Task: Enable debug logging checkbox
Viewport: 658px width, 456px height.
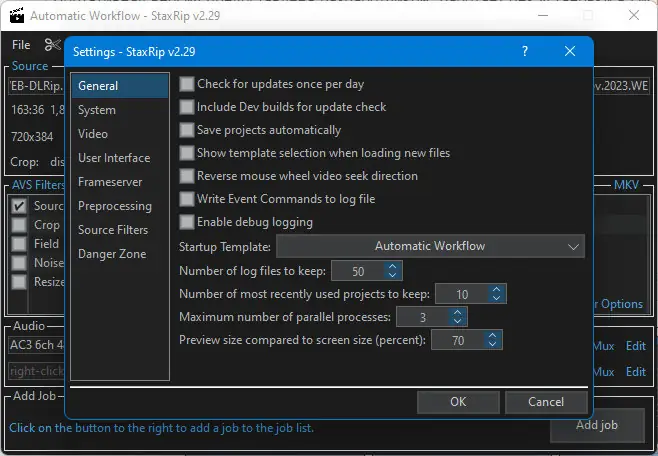Action: (x=187, y=222)
